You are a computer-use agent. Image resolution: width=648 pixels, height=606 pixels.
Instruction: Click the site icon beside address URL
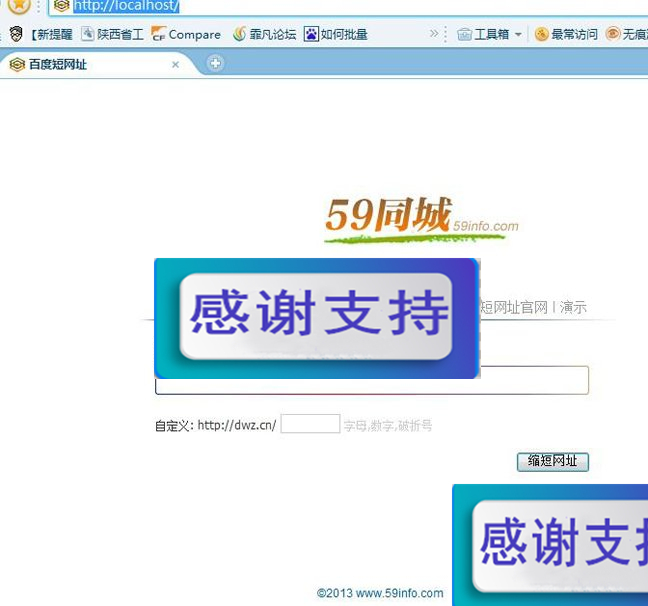[62, 6]
